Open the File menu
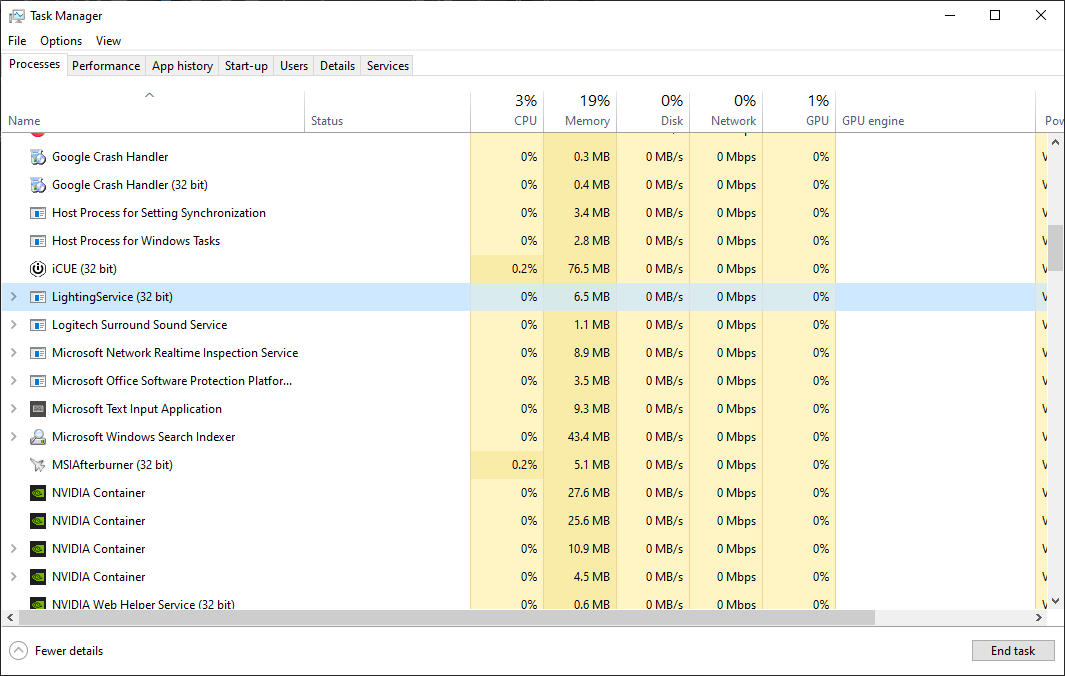Image resolution: width=1065 pixels, height=676 pixels. coord(17,41)
